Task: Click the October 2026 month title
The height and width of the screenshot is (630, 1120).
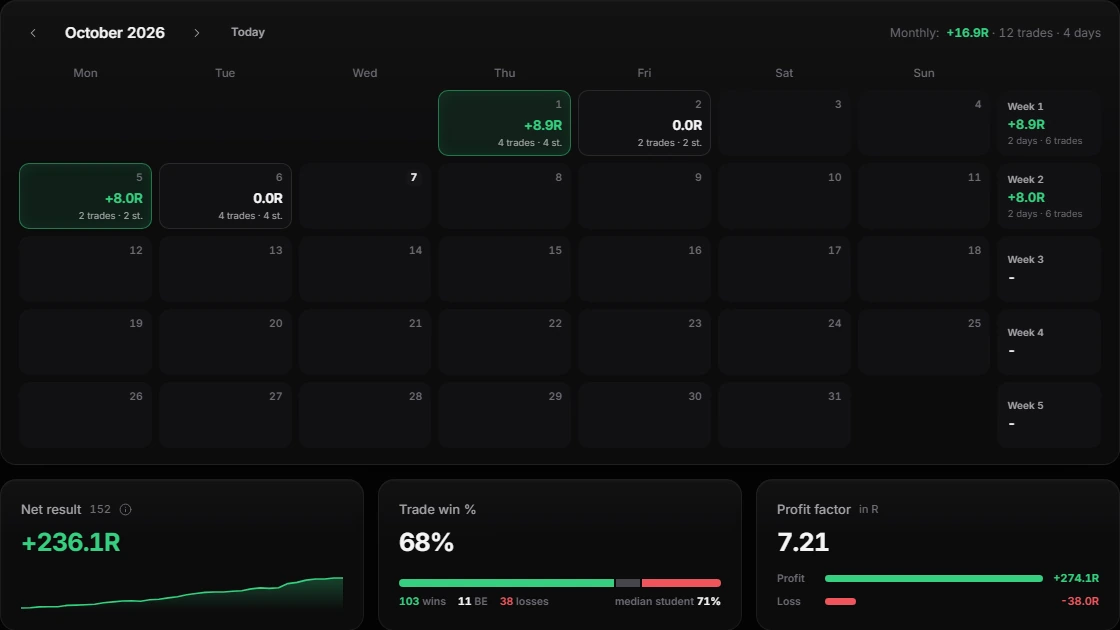Action: click(x=115, y=33)
